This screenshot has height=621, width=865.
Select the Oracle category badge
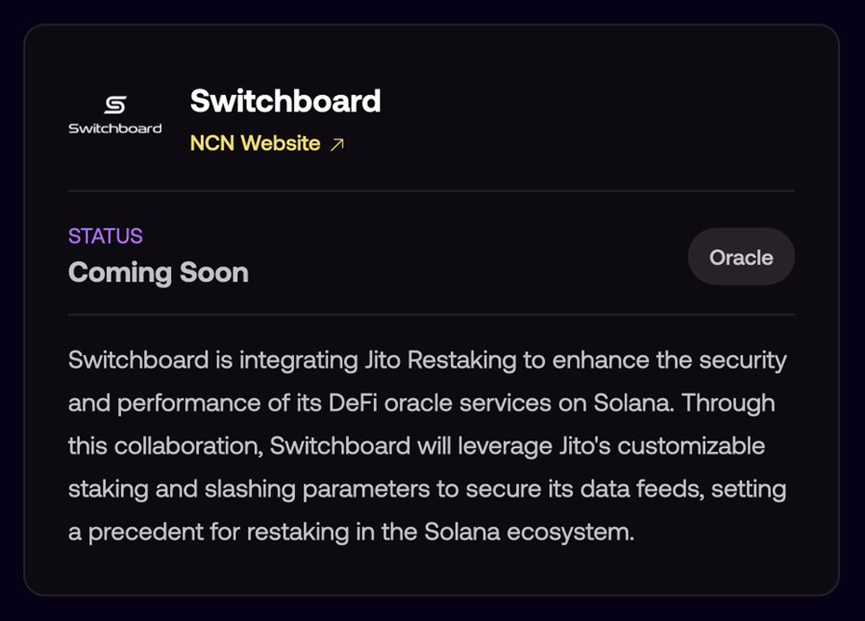[741, 257]
